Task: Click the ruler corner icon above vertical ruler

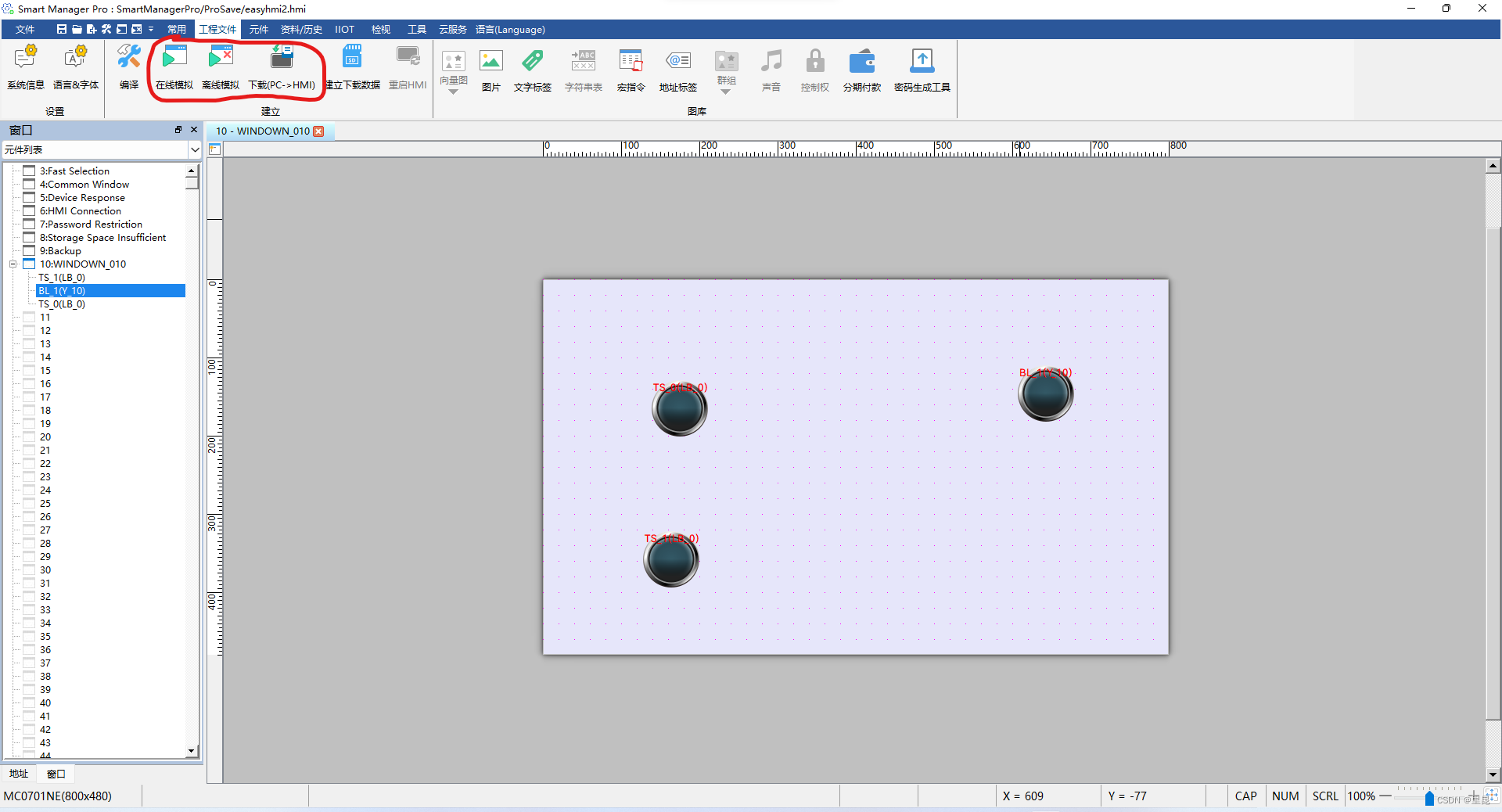Action: pos(214,149)
